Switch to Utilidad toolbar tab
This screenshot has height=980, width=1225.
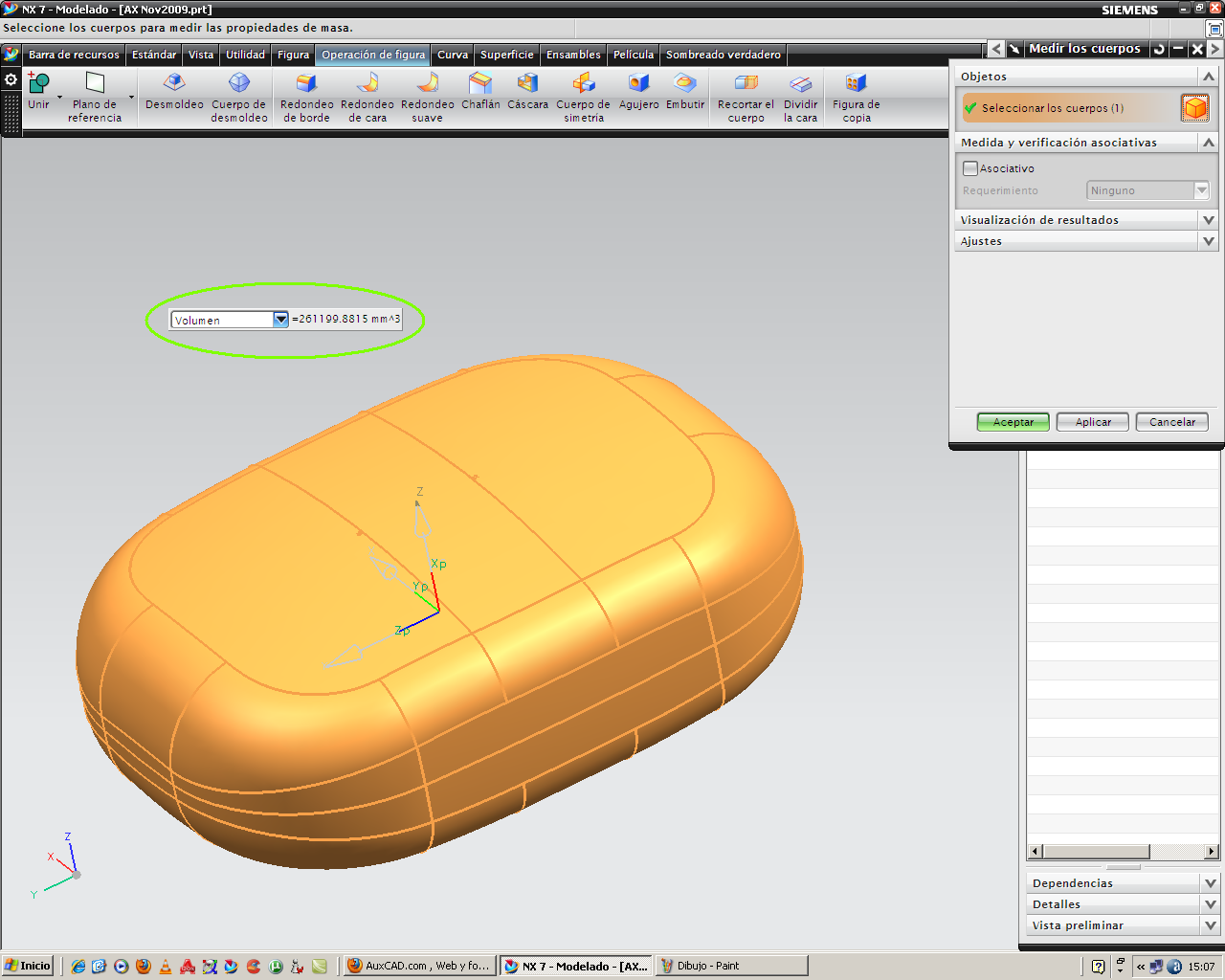pyautogui.click(x=245, y=55)
